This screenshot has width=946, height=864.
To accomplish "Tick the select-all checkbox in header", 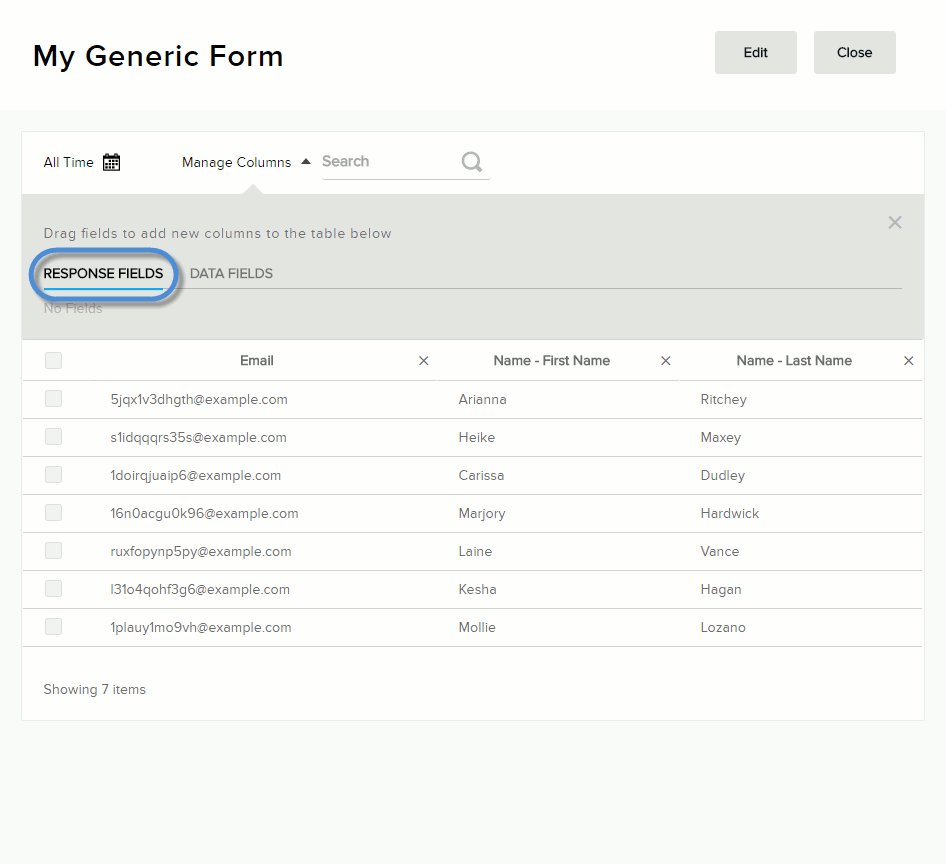I will point(54,361).
